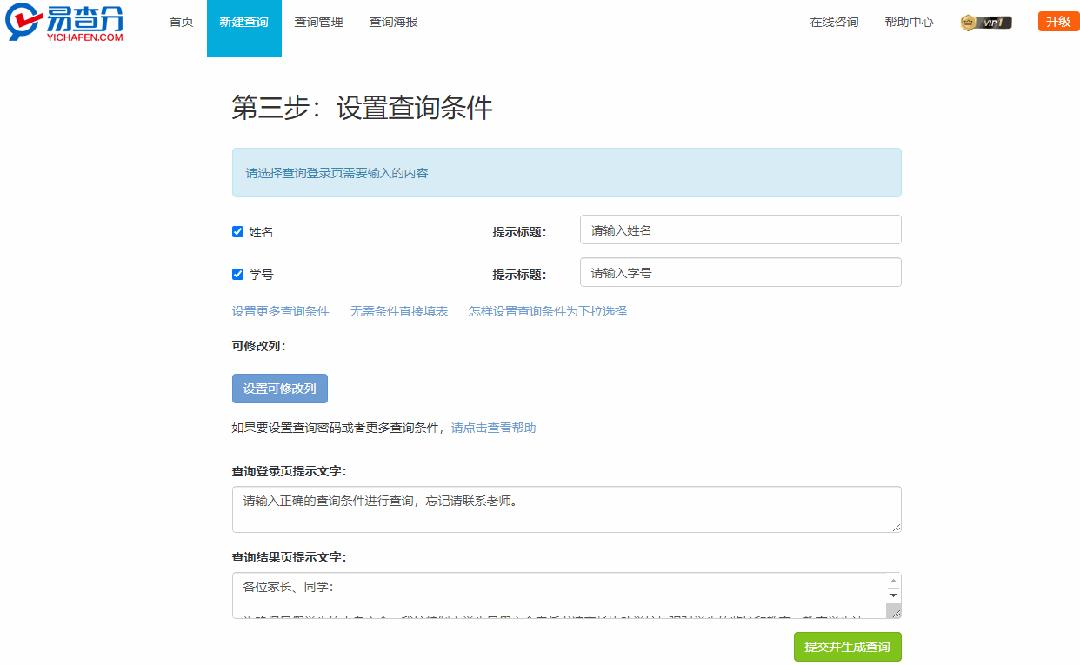Switch to 查询管理
Viewport: 1080px width, 665px height.
pyautogui.click(x=317, y=21)
